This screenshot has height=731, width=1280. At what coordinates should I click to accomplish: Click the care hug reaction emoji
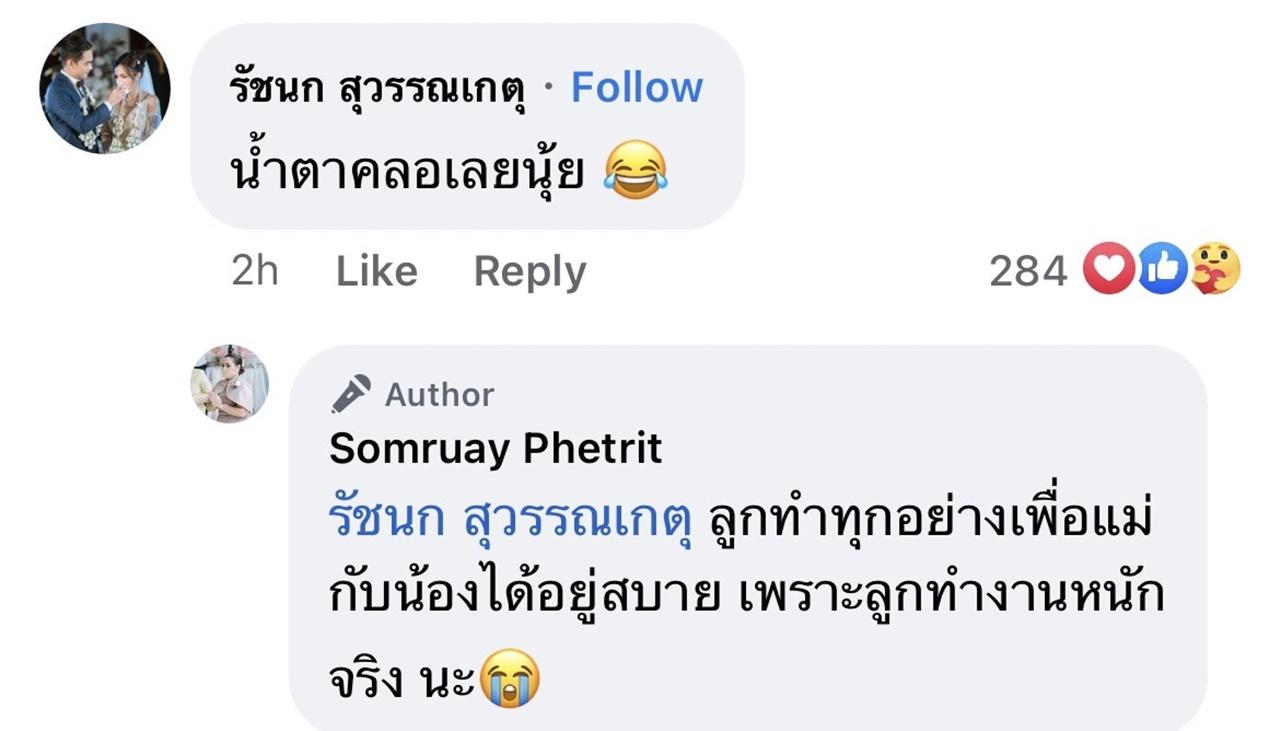[1215, 270]
